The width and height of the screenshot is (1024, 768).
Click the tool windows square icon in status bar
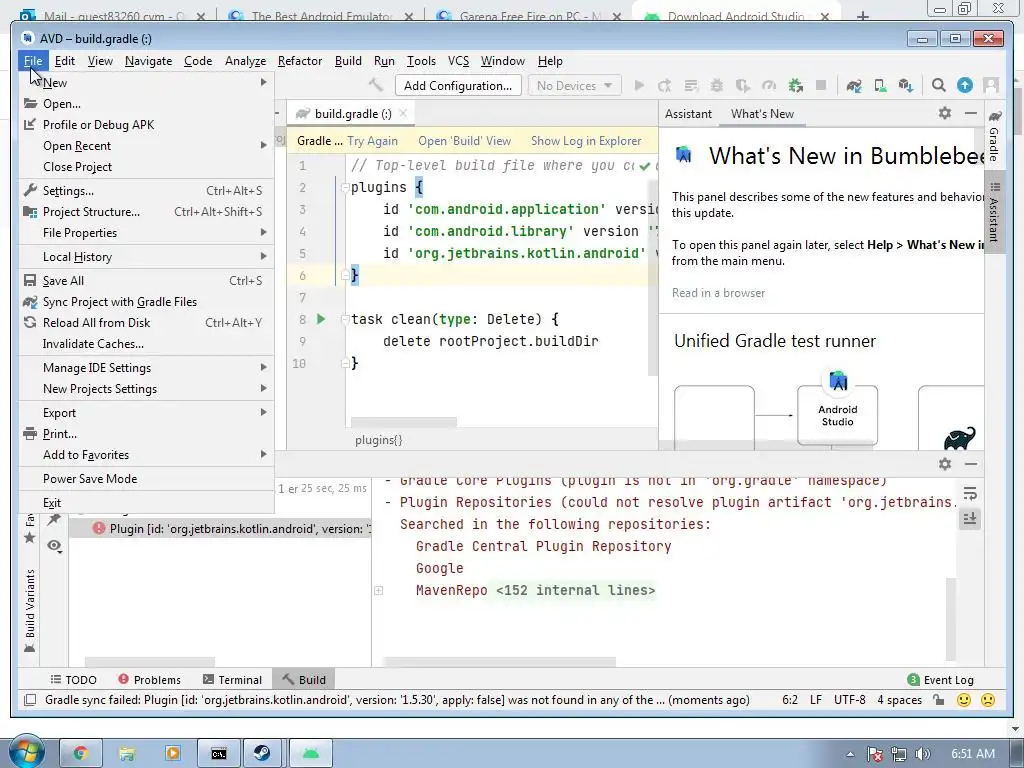pos(30,700)
